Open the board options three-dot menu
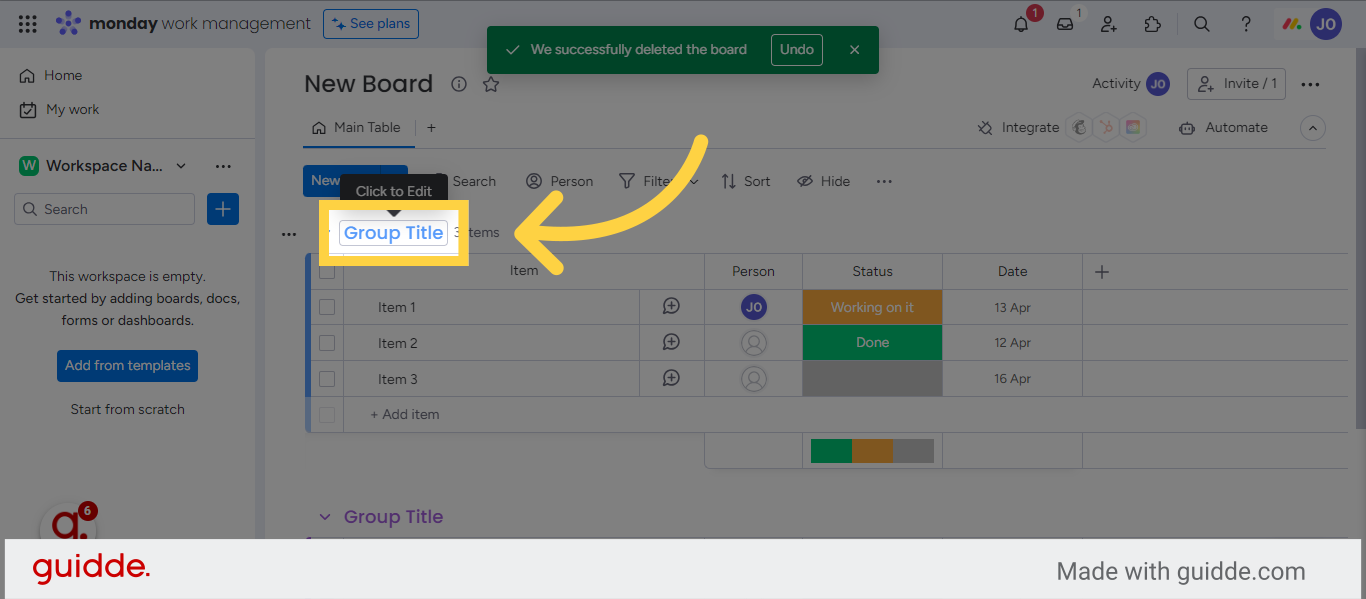Screen dimensions: 1366x599 1310,85
